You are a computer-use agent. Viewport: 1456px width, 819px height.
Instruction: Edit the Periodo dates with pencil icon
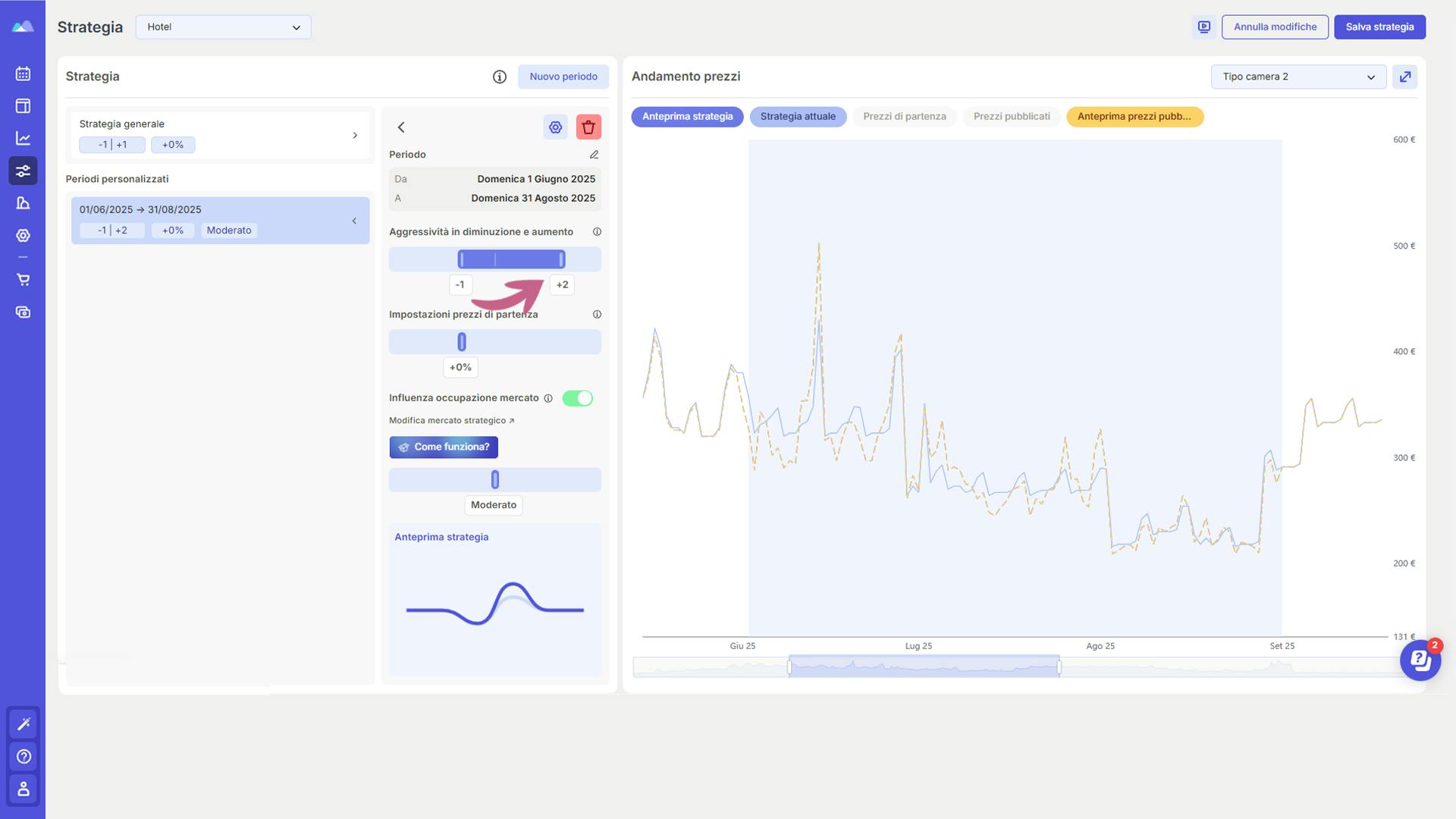pos(594,155)
